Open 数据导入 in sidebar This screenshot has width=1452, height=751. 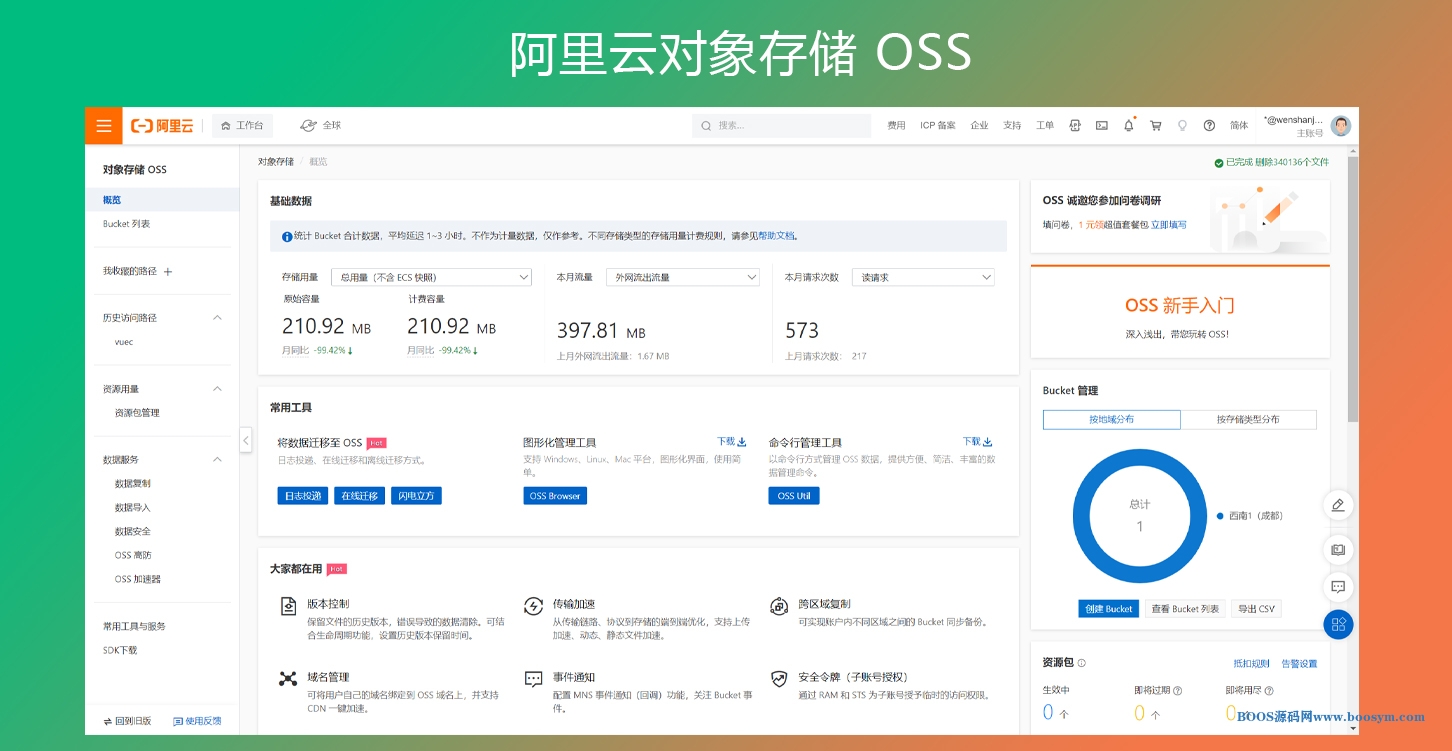132,508
